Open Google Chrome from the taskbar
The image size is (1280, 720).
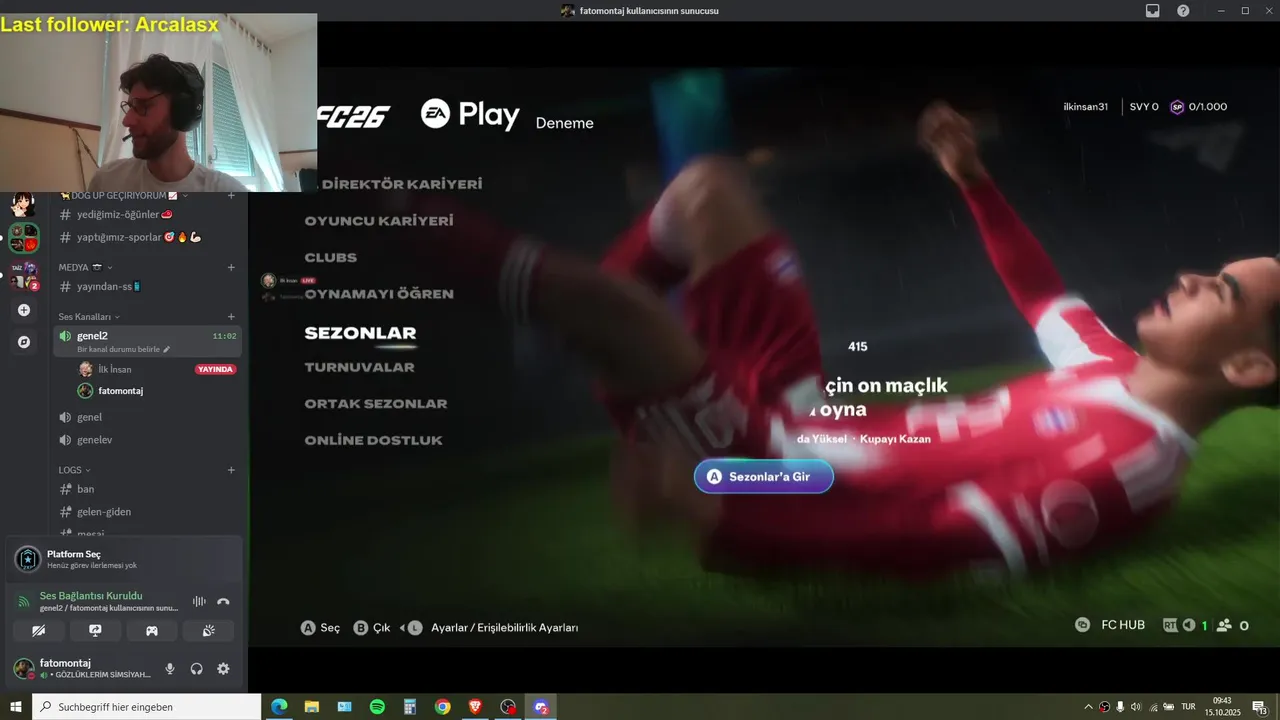[442, 707]
